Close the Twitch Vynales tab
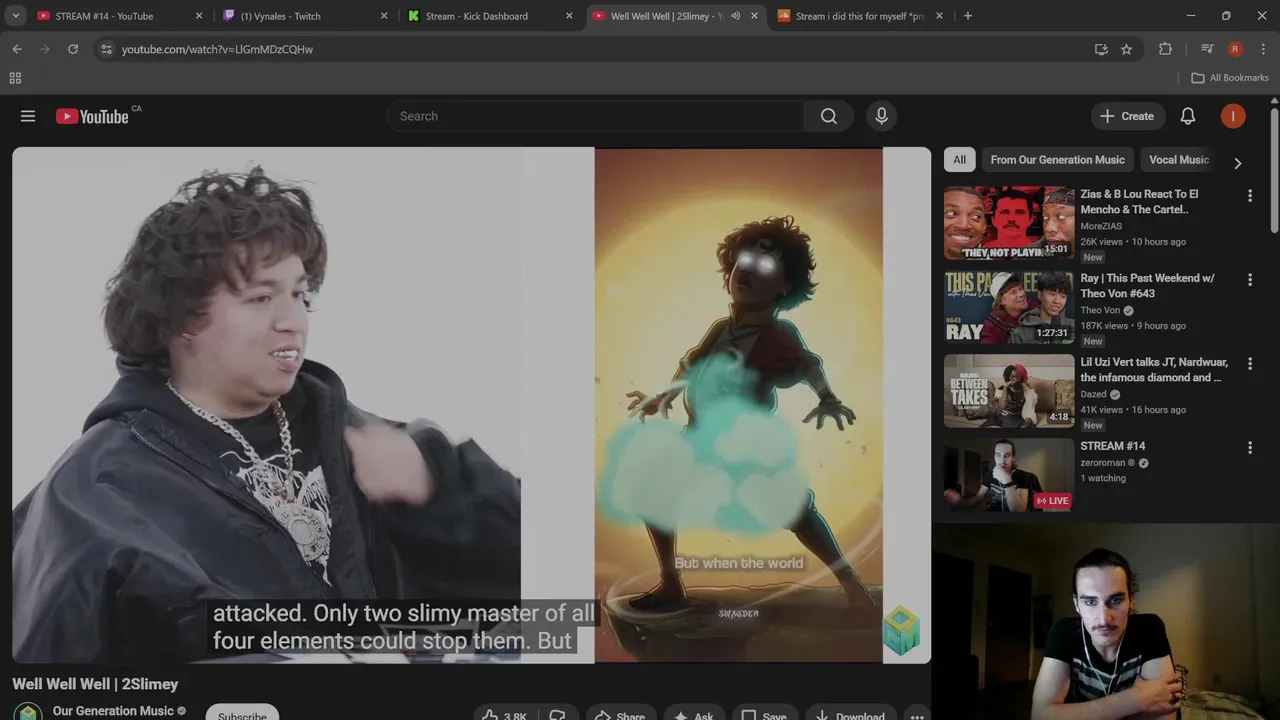The width and height of the screenshot is (1280, 720). point(384,16)
